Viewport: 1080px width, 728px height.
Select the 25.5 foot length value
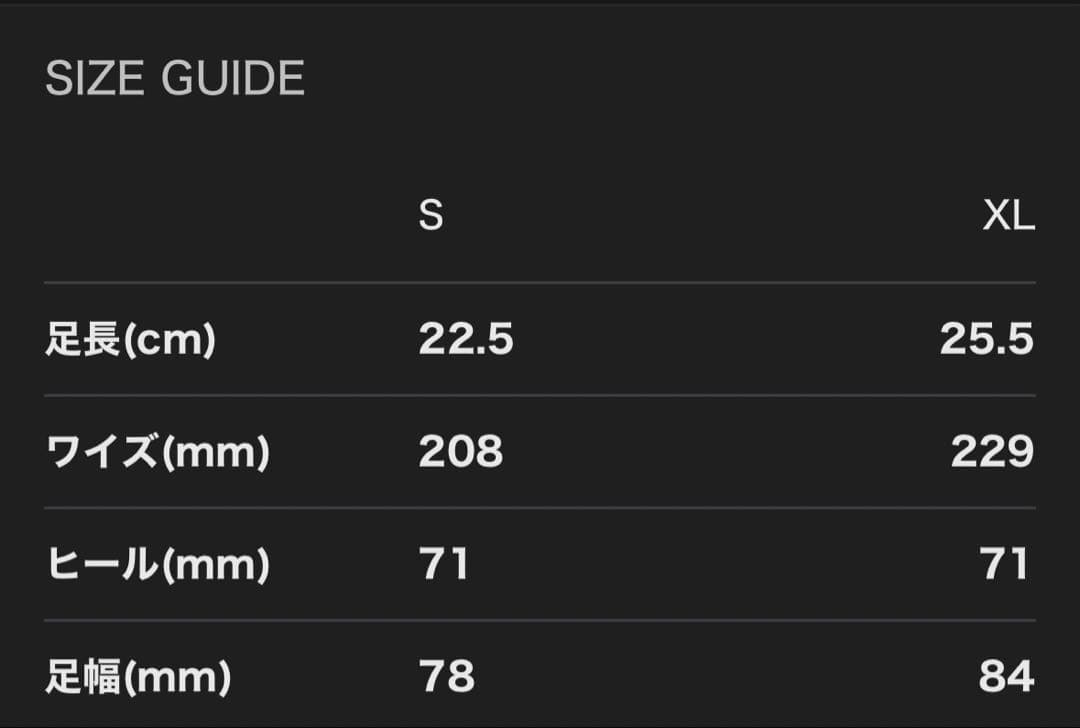[x=986, y=341]
